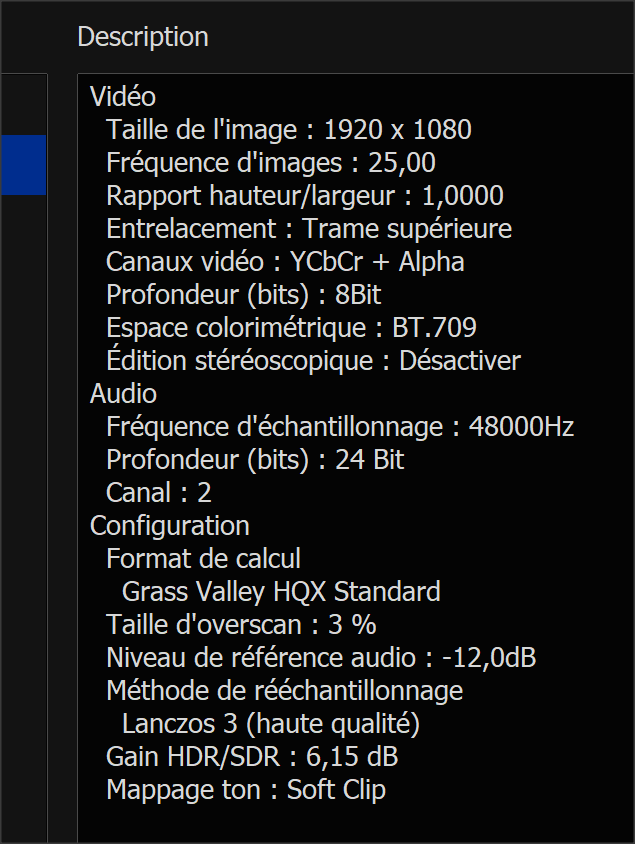Click the Édition stéréoscopique Désactiver line

(313, 361)
